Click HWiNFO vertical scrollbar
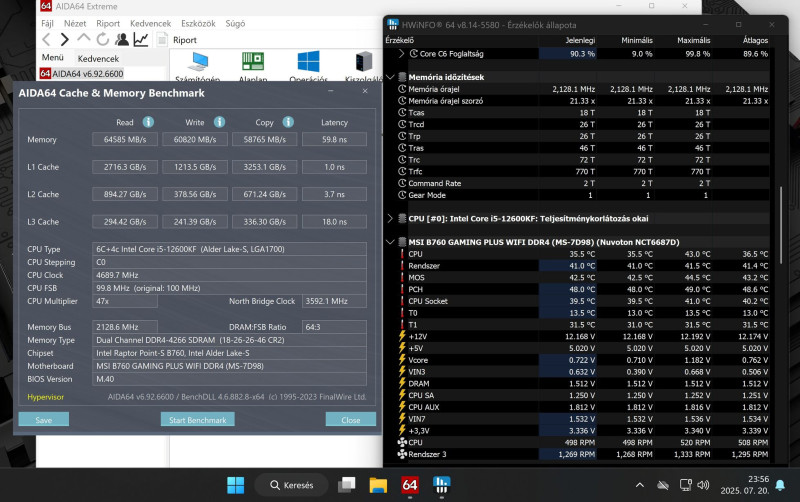Screen dimensions: 800x502 coord(781,225)
